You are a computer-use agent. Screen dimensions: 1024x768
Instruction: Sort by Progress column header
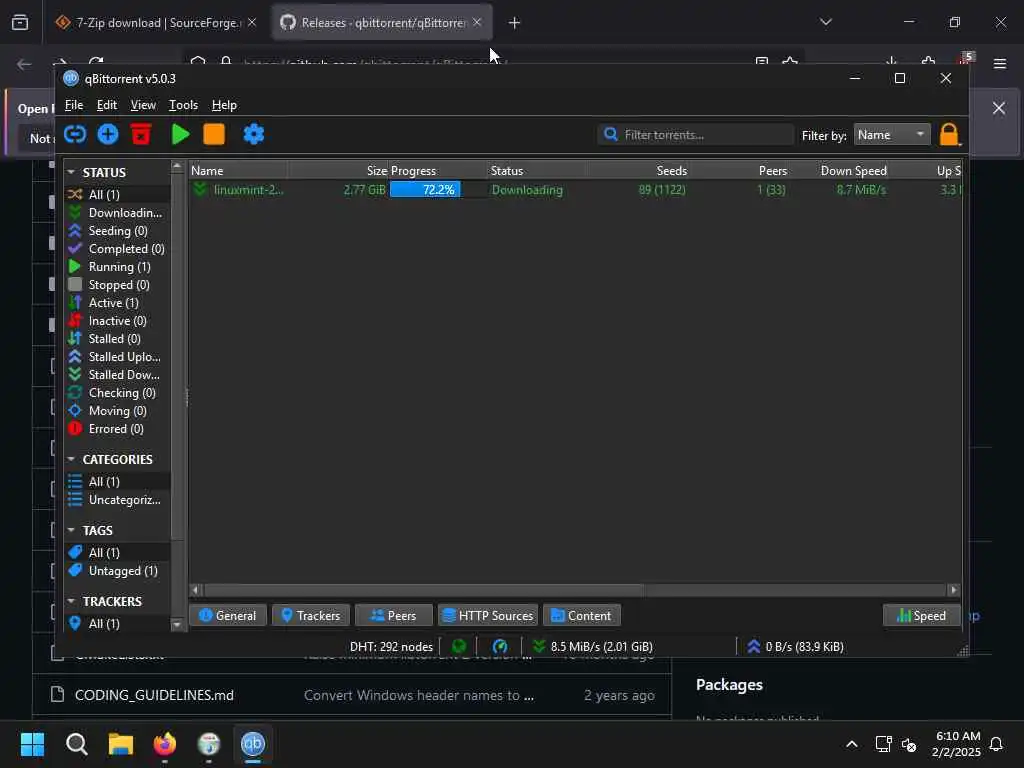(x=438, y=170)
